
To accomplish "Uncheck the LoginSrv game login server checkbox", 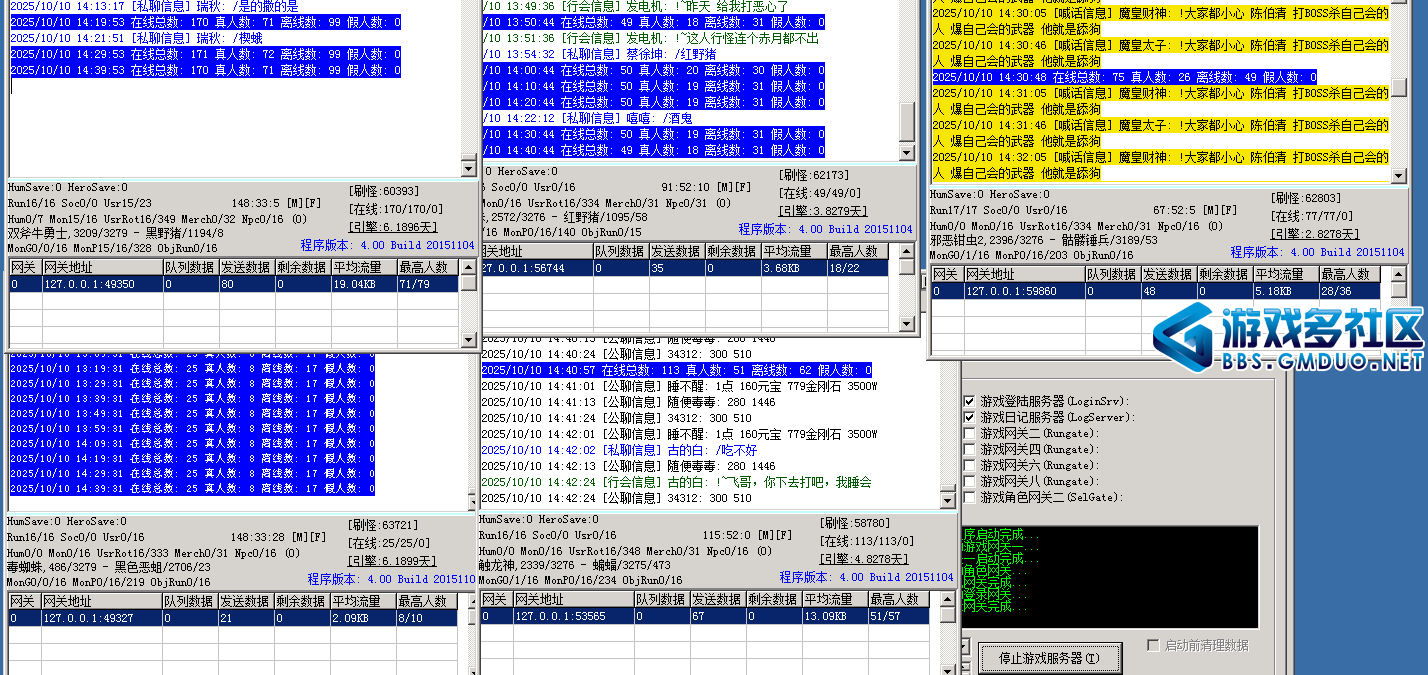I will pos(969,401).
